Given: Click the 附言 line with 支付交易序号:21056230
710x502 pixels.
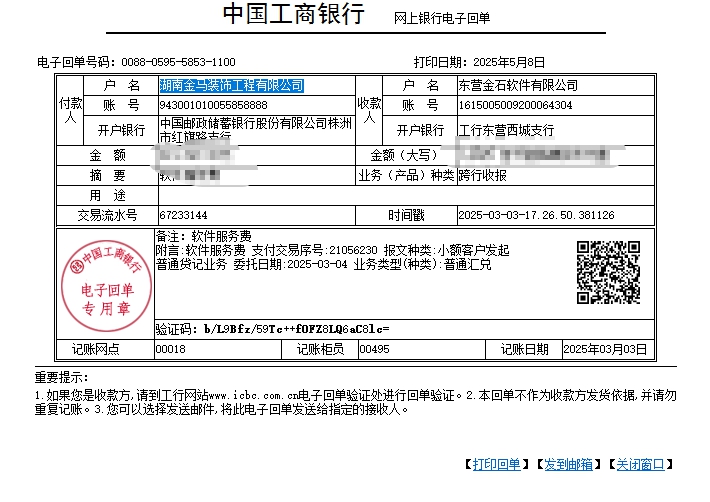Looking at the screenshot, I should (332, 250).
